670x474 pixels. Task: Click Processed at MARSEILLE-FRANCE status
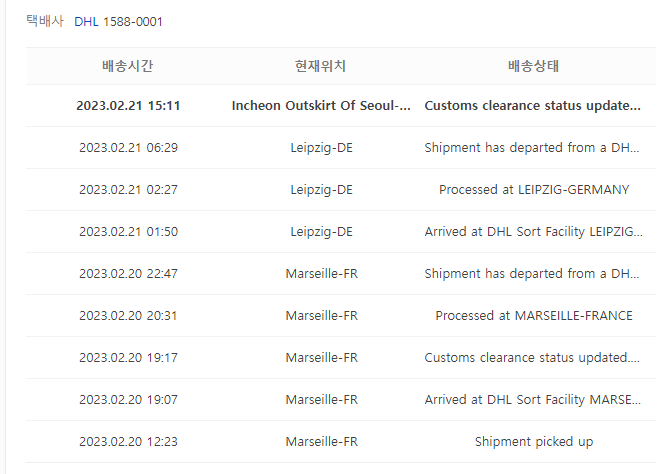(x=534, y=316)
